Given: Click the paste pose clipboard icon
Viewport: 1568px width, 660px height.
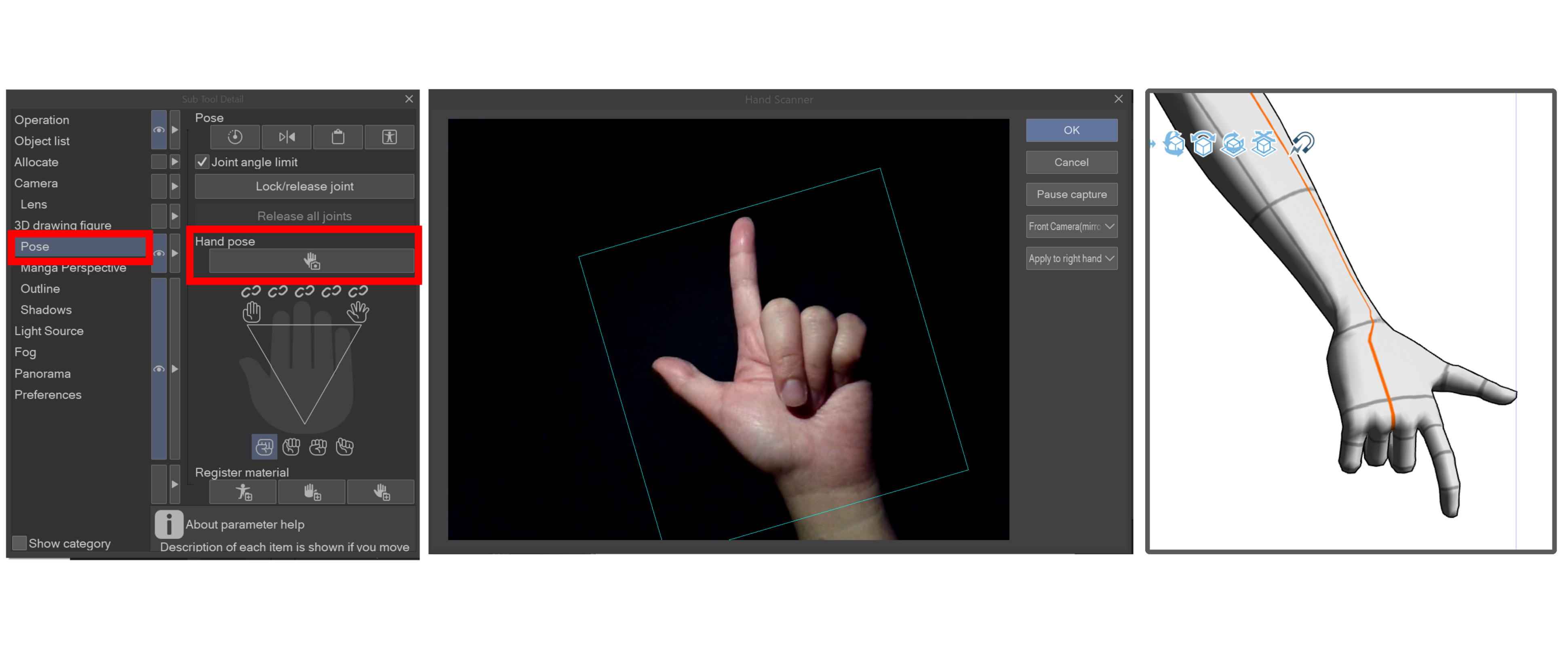Looking at the screenshot, I should pos(338,137).
